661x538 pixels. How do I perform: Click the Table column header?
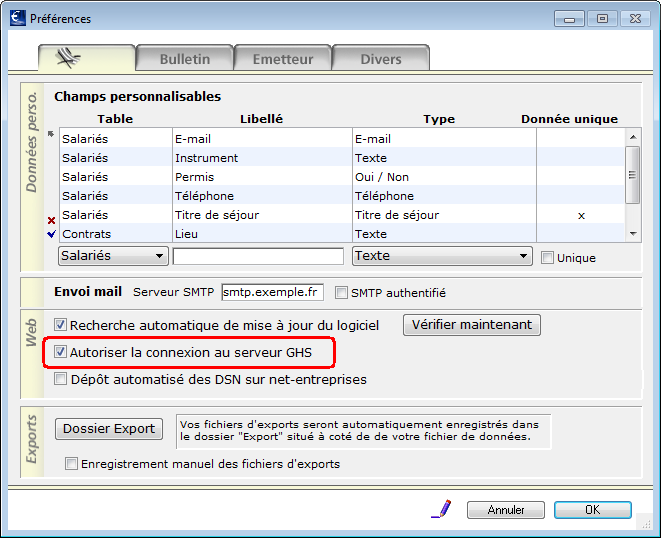(x=115, y=119)
